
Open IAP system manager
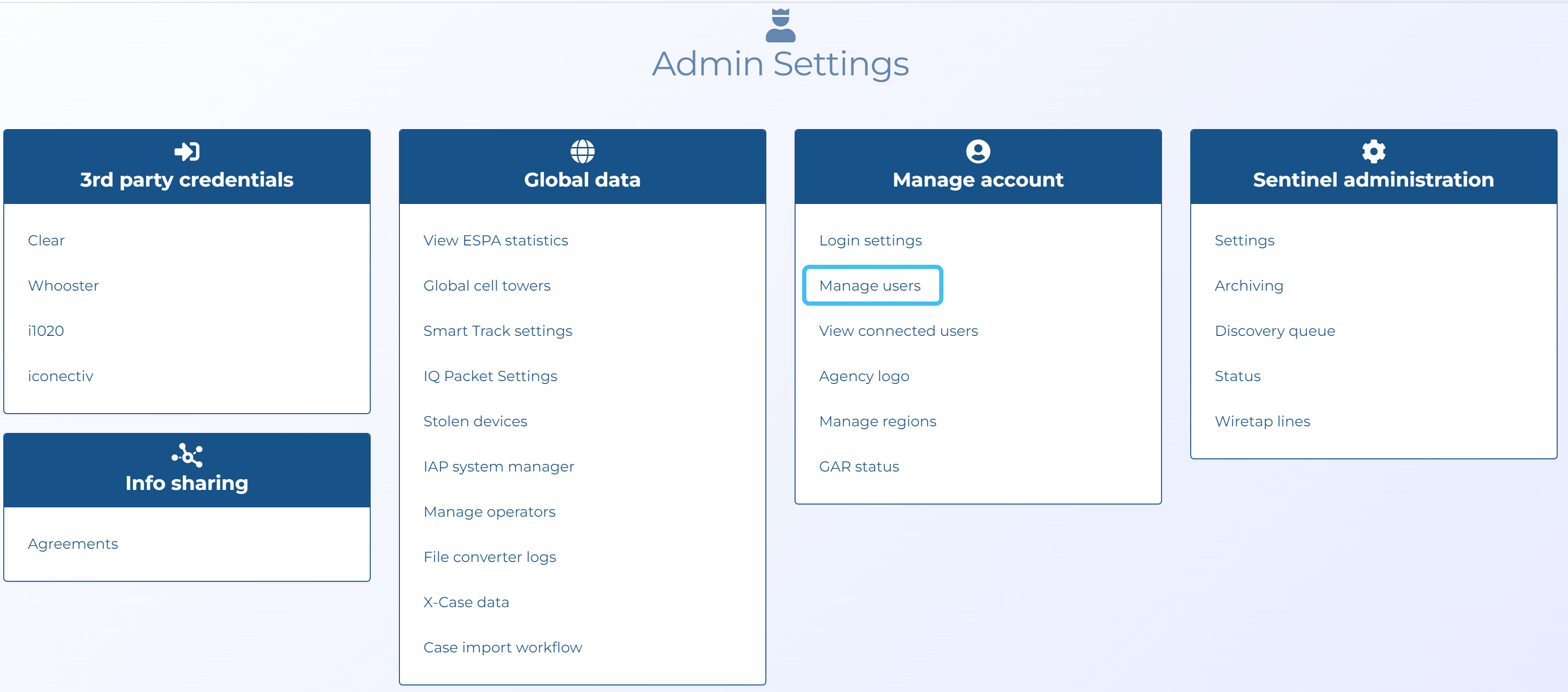[498, 466]
